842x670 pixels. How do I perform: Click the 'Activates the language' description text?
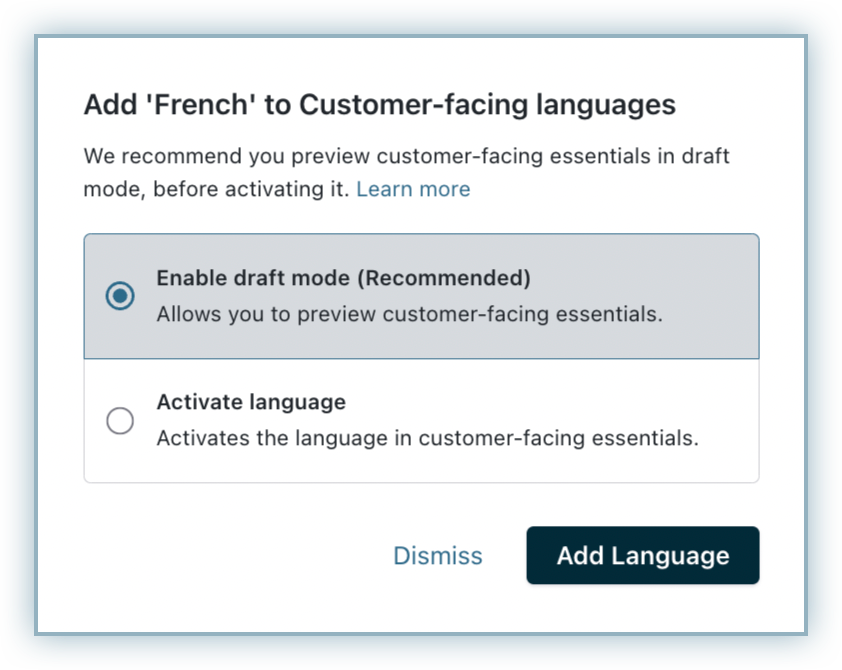[x=427, y=438]
